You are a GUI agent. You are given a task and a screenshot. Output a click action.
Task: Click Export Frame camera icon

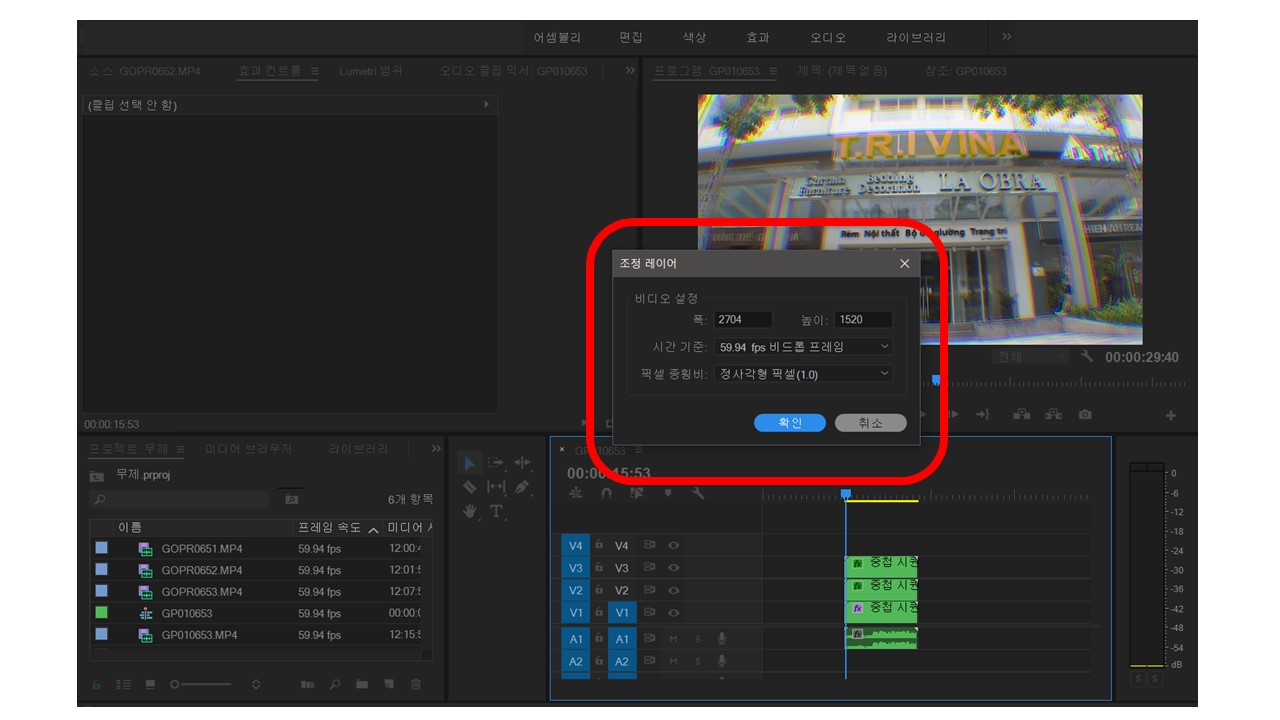(x=1085, y=415)
